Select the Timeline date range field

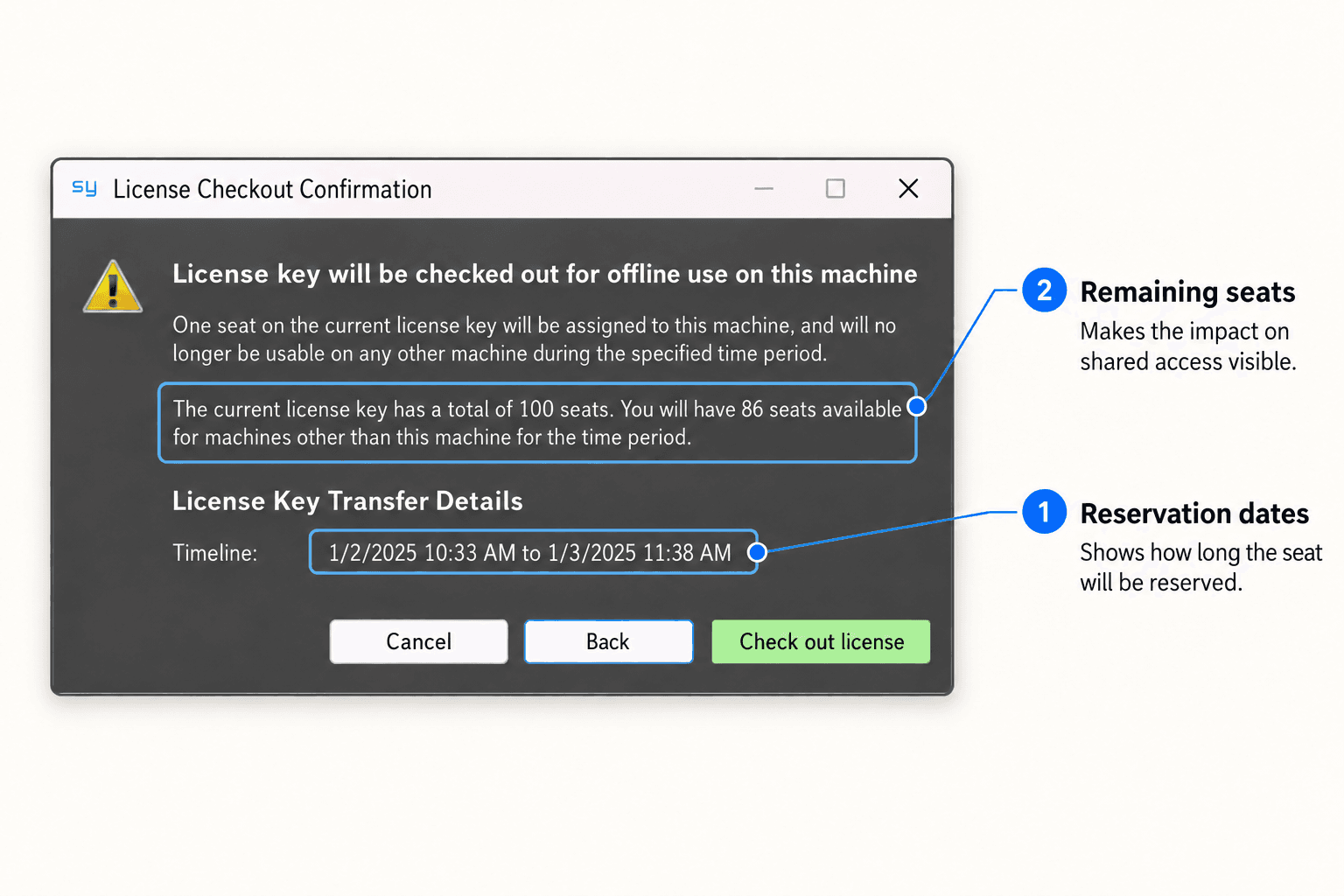533,552
